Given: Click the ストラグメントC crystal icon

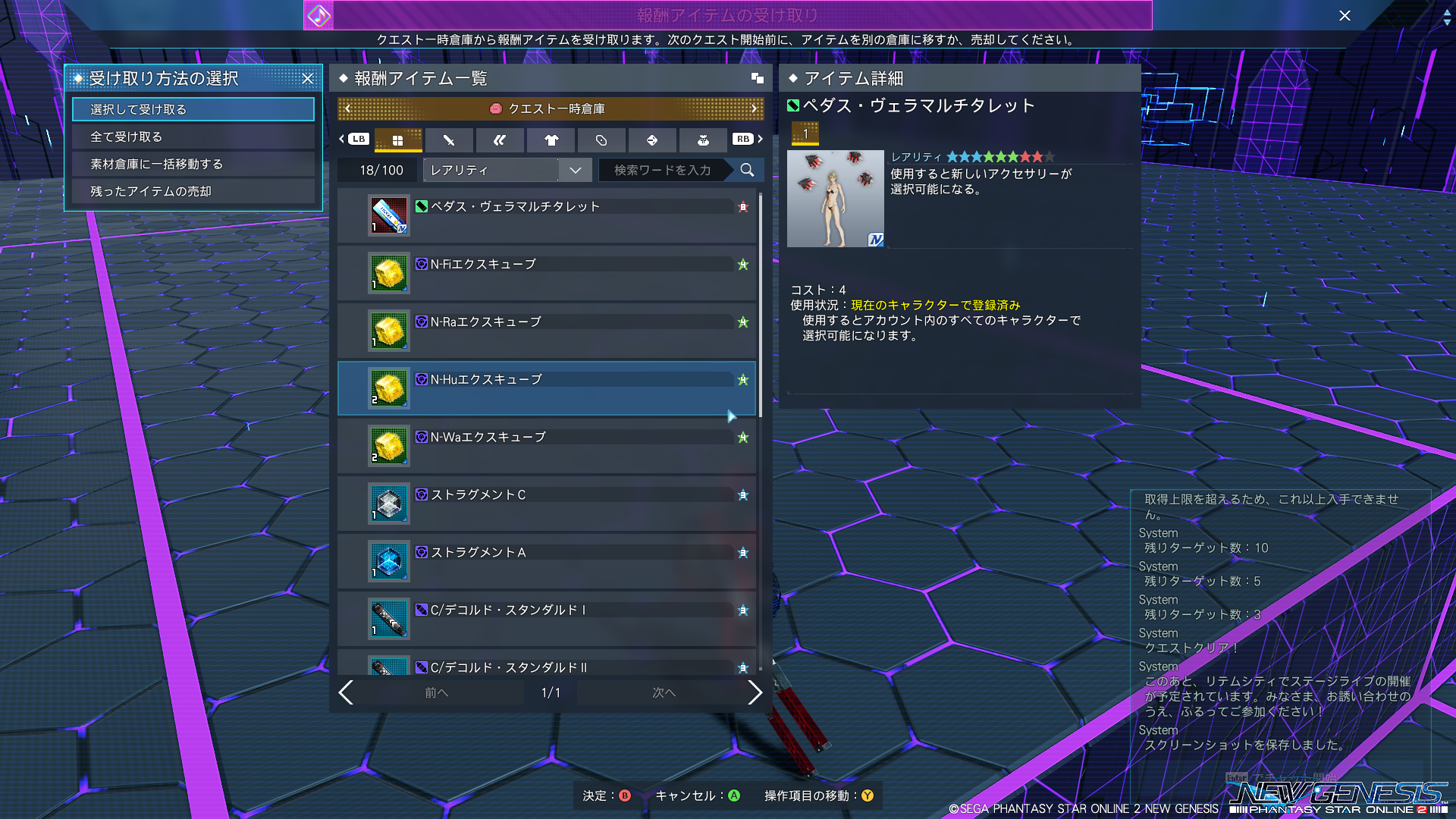Looking at the screenshot, I should (x=389, y=504).
